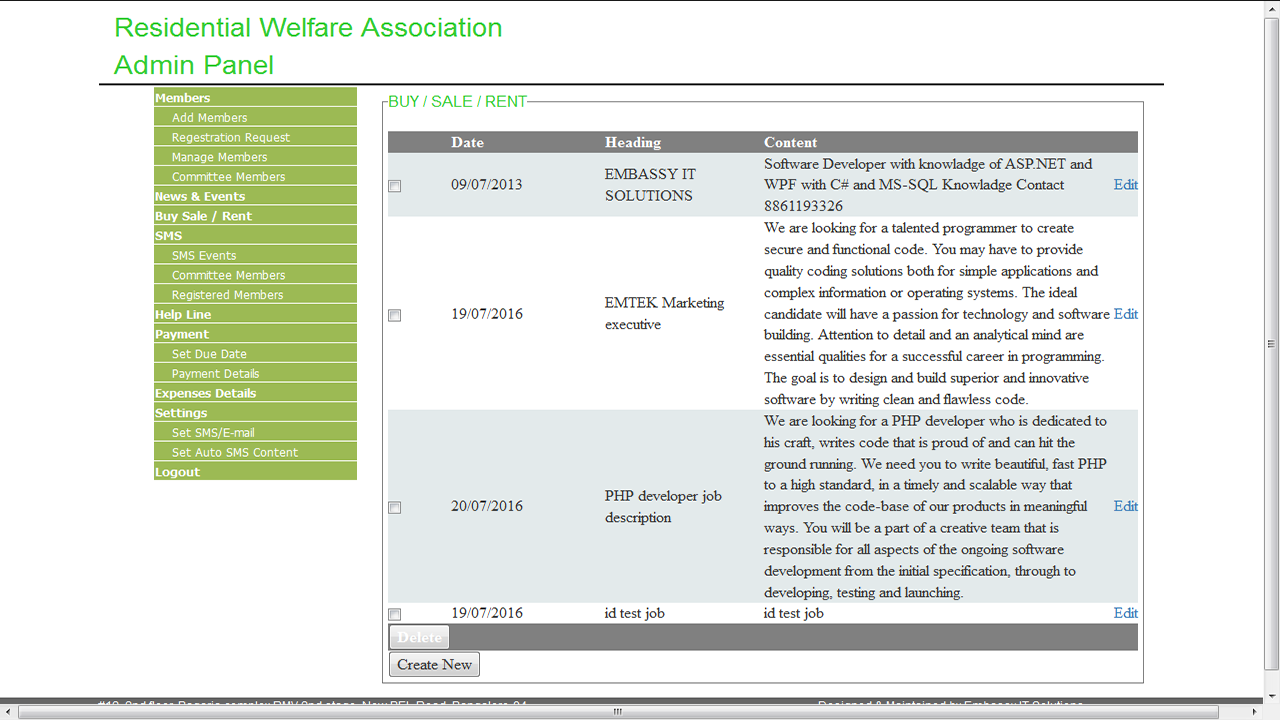Open the SMS menu section
1280x720 pixels.
[x=255, y=235]
